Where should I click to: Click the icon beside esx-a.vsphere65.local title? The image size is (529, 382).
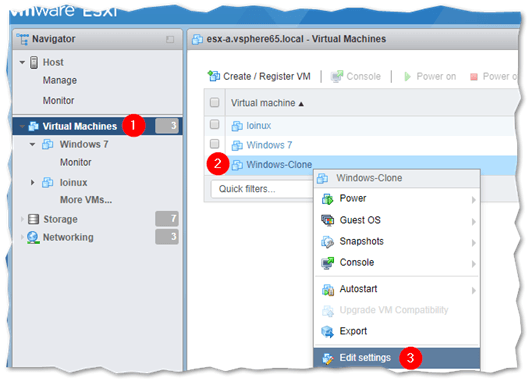[197, 39]
